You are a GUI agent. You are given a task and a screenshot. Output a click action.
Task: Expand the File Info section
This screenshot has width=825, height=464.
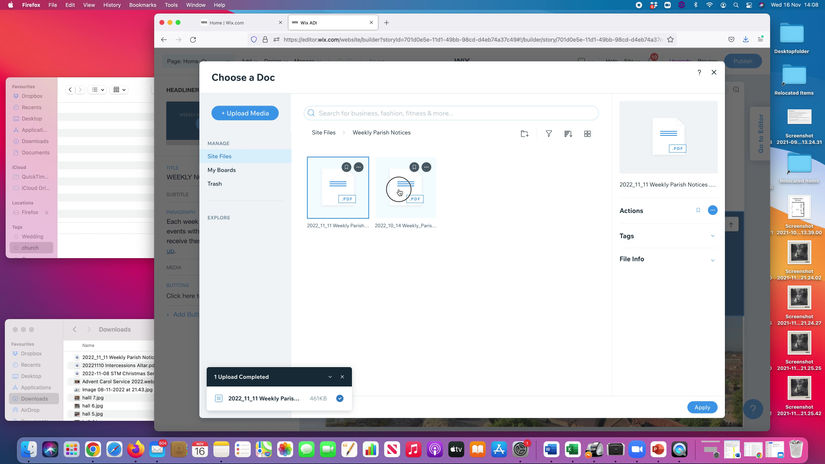coord(668,259)
